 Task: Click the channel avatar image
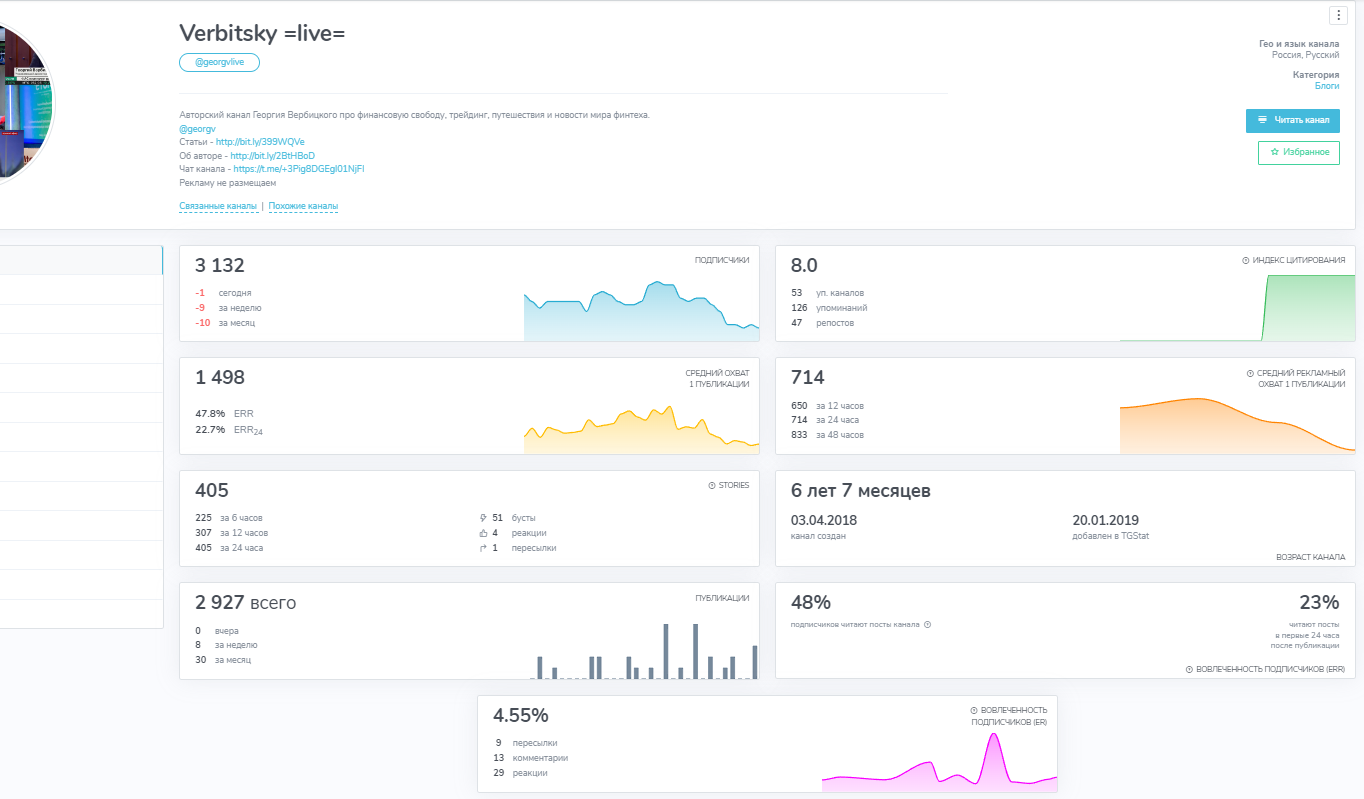point(27,103)
